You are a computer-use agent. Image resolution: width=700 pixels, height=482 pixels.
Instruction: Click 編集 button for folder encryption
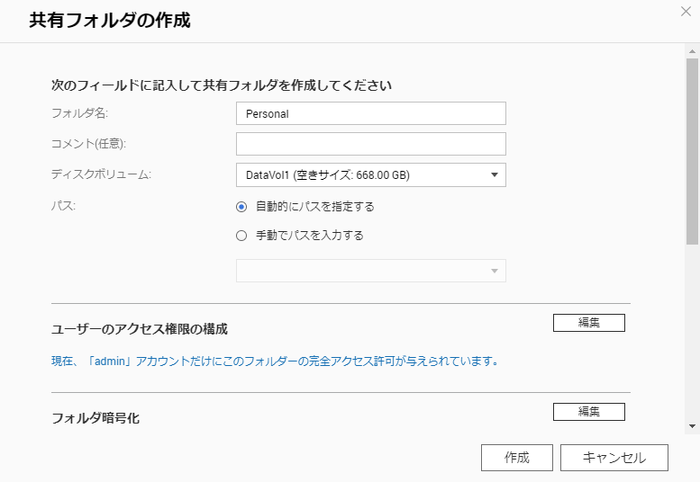589,411
